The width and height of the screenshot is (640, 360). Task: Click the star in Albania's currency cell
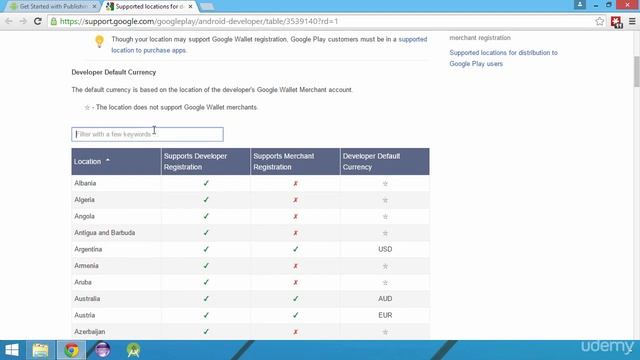(x=385, y=184)
